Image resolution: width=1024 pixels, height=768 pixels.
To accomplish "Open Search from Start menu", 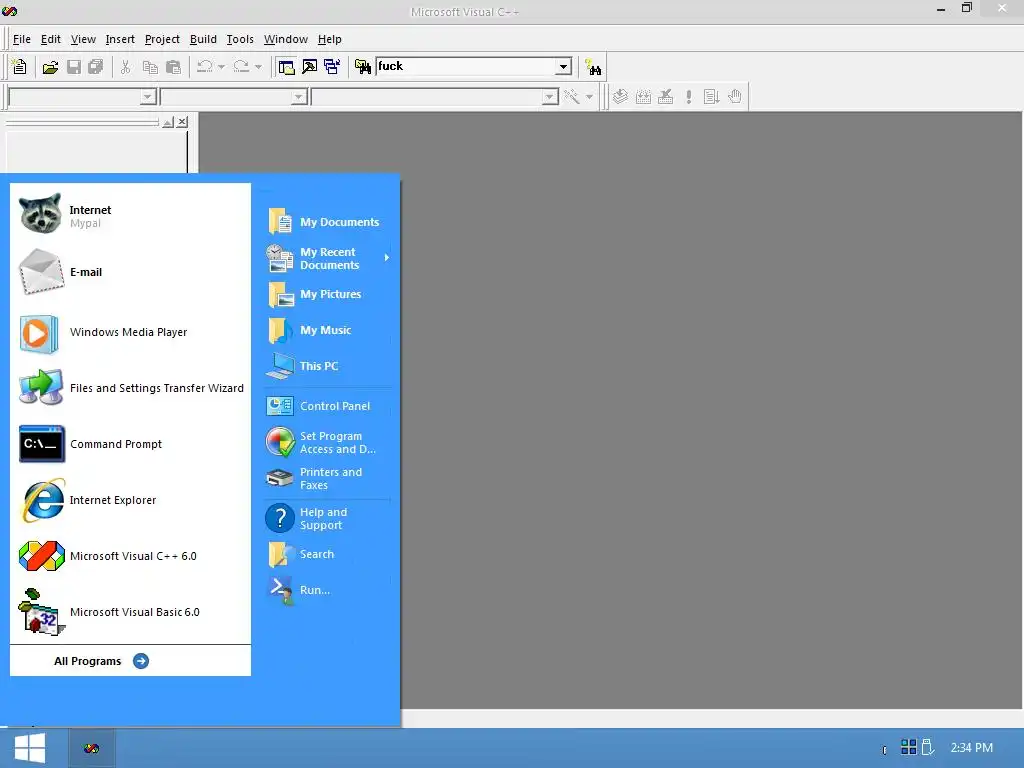I will [x=328, y=554].
